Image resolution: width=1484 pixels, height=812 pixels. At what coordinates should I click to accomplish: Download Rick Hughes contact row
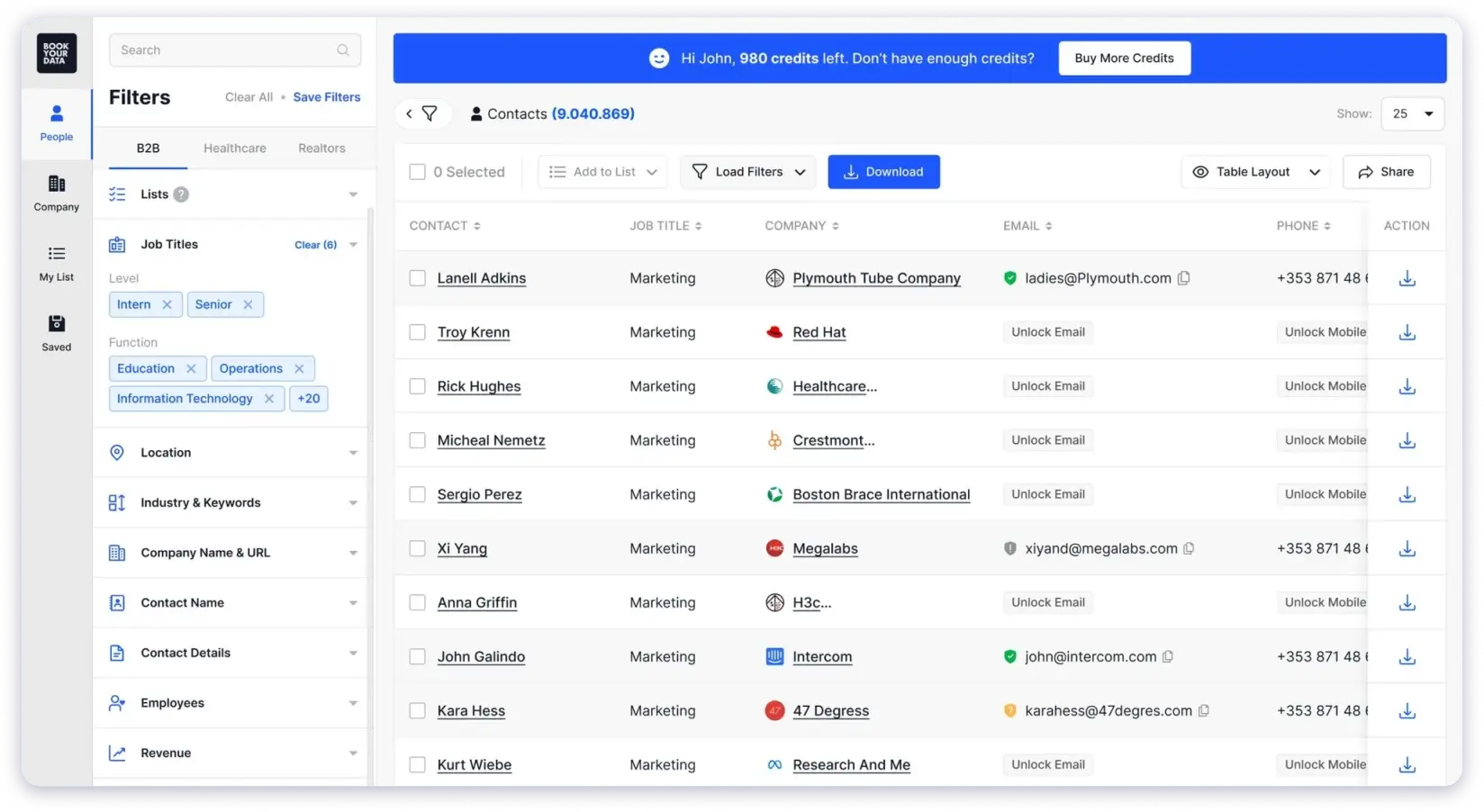point(1407,386)
